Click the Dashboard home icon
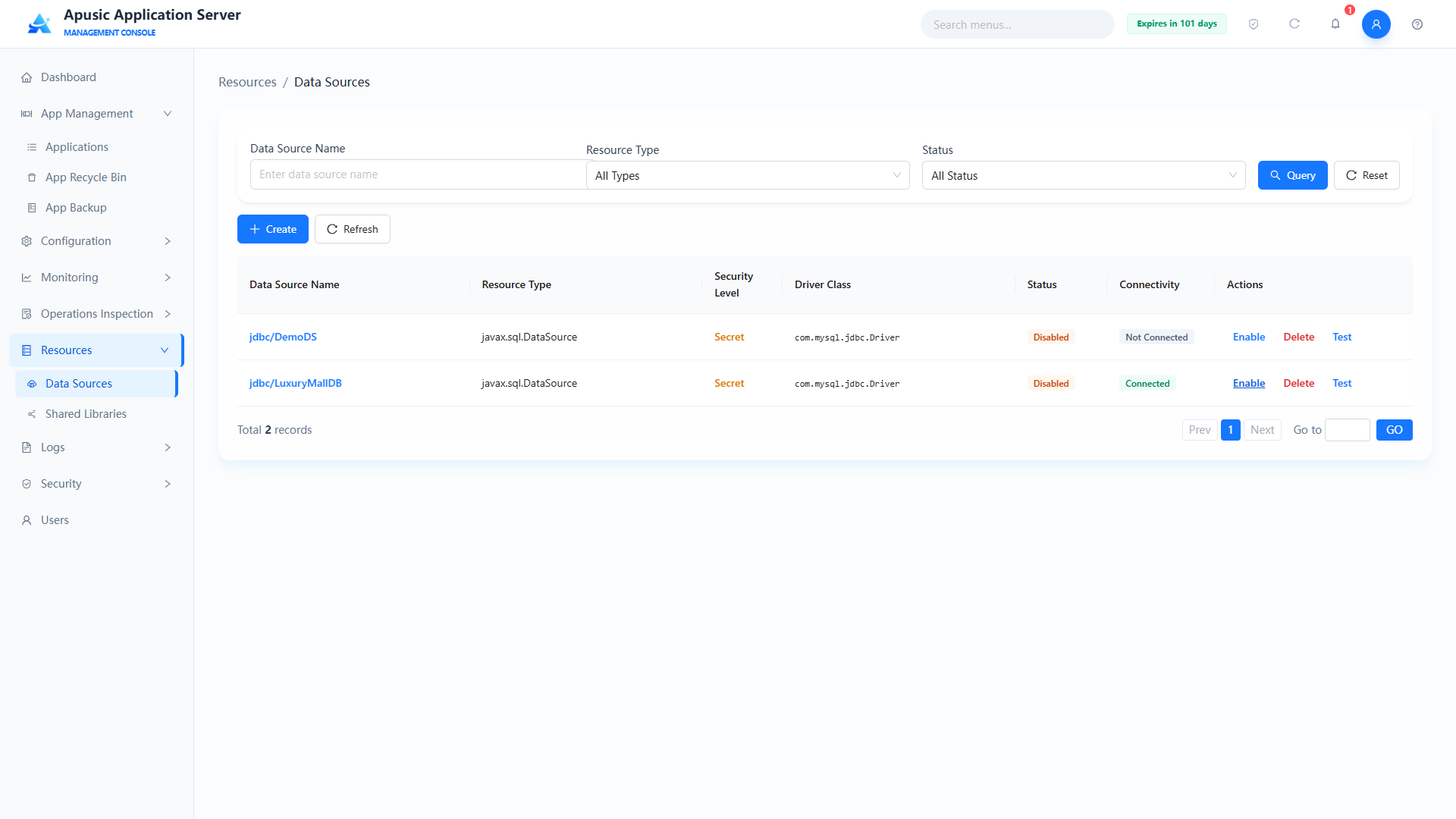This screenshot has height=819, width=1456. click(27, 77)
